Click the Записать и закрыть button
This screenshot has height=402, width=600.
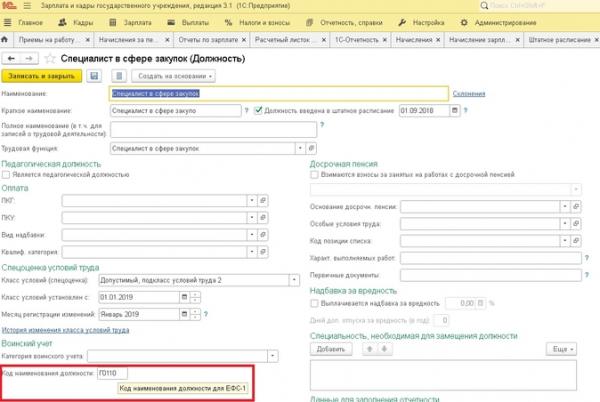coord(41,76)
